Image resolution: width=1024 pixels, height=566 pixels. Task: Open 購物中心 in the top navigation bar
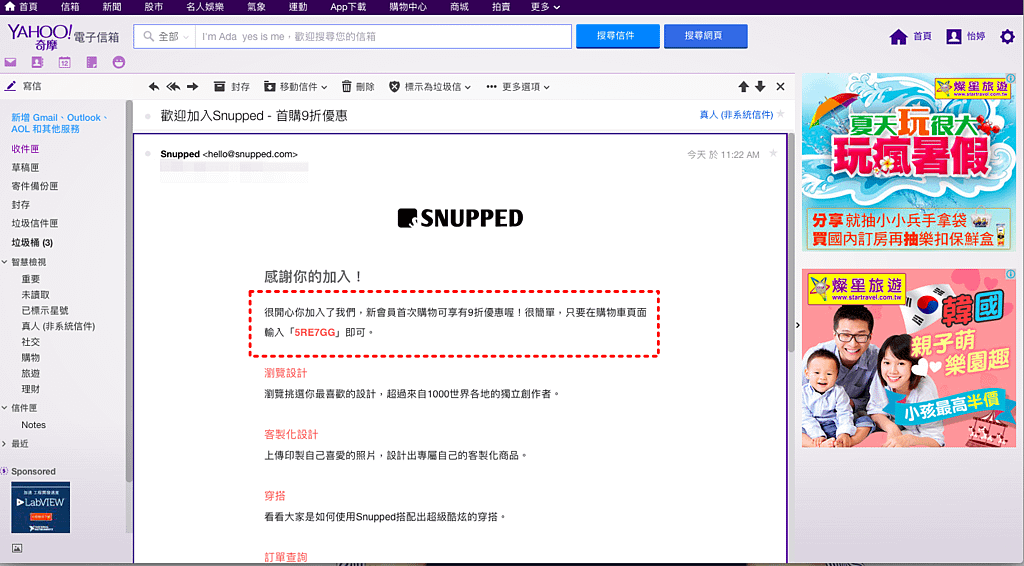click(x=408, y=7)
